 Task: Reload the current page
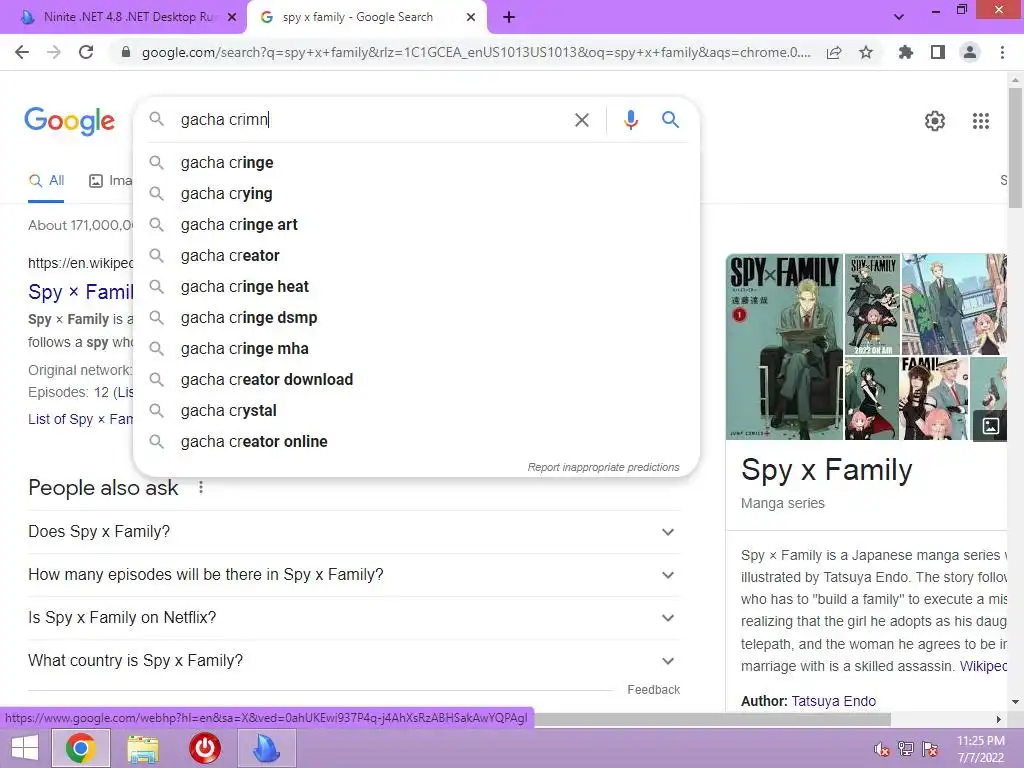coord(86,52)
